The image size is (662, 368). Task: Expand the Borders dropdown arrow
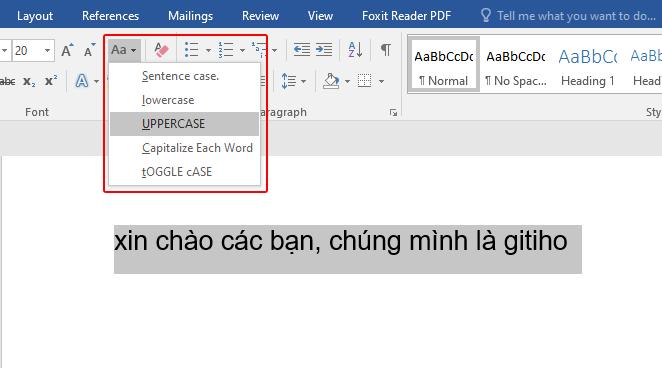(381, 81)
